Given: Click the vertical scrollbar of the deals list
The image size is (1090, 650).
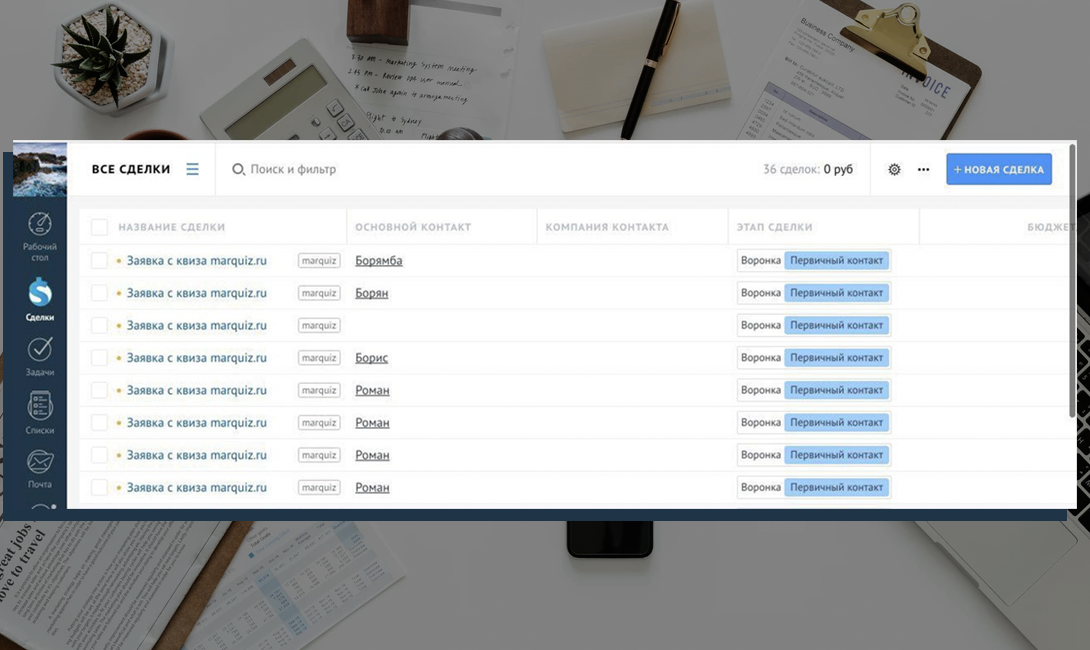Looking at the screenshot, I should point(1072,282).
